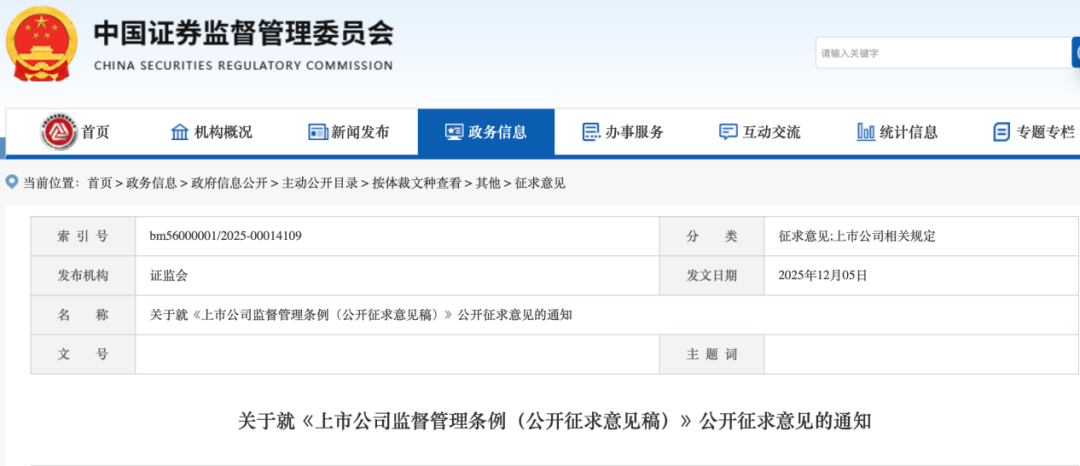The height and width of the screenshot is (466, 1080).
Task: Click the 发文日期 label cell
Action: pos(712,276)
